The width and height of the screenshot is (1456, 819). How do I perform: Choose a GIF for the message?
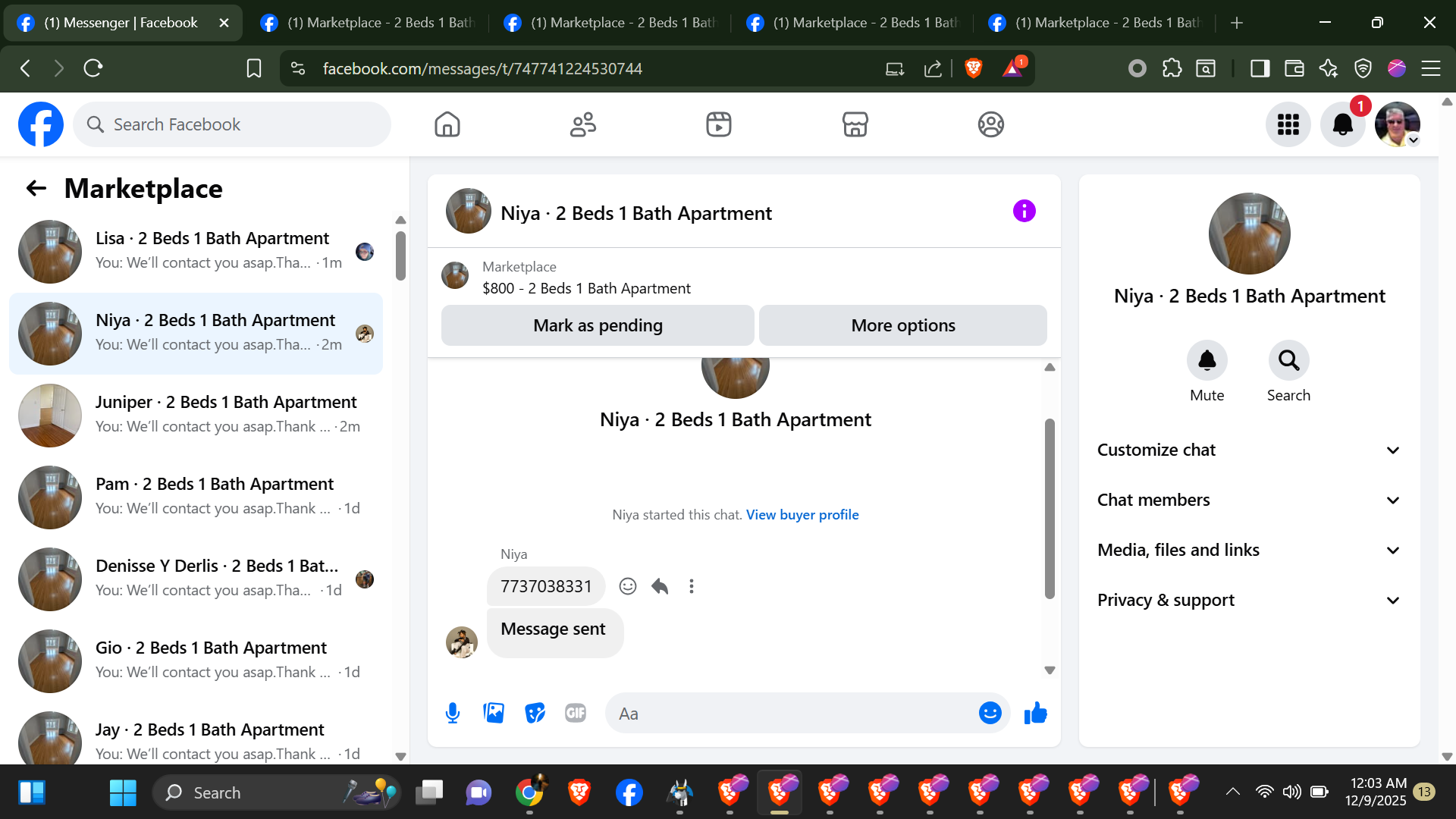[x=576, y=713]
